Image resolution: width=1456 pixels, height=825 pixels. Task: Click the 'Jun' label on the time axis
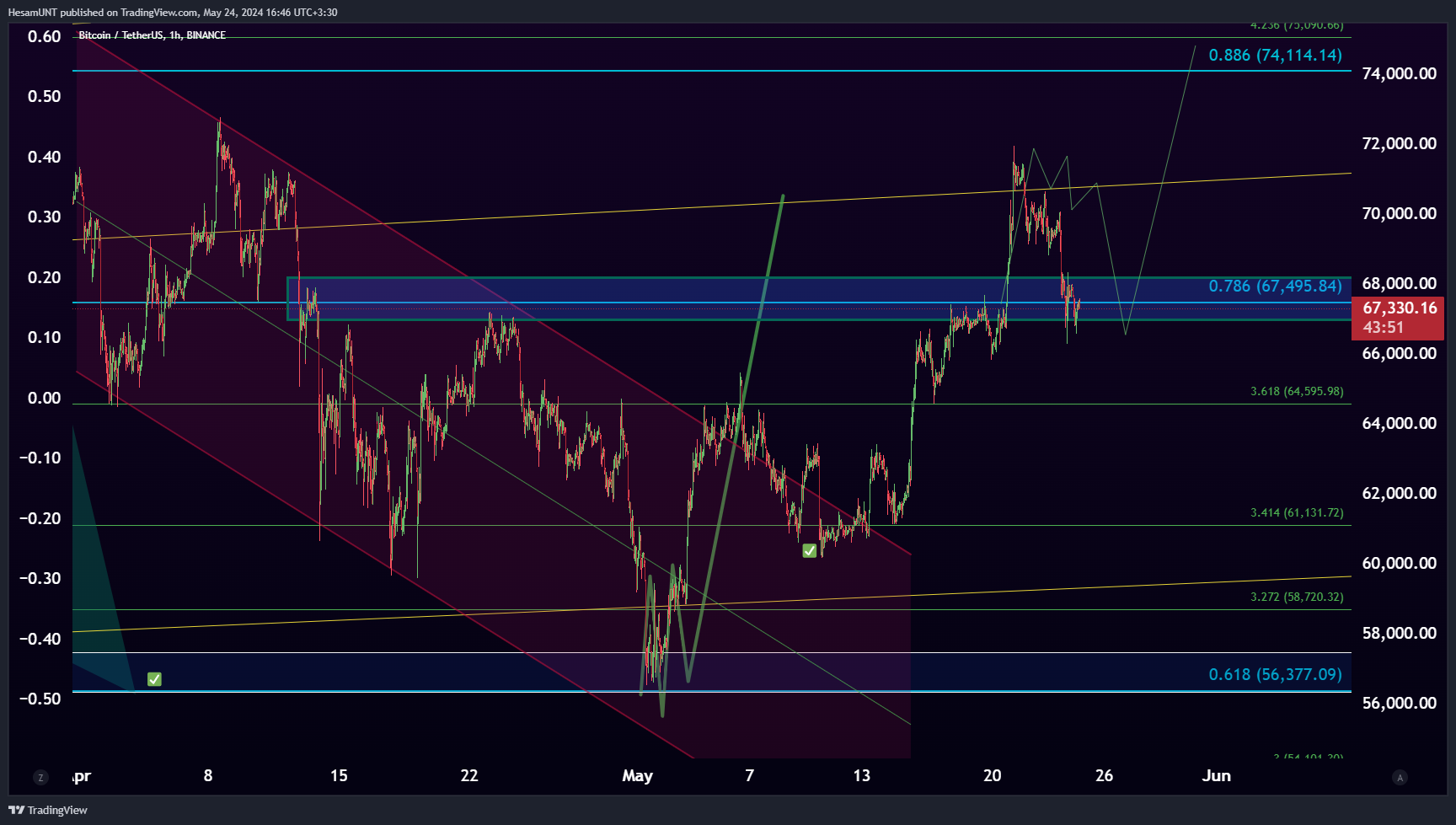1216,775
